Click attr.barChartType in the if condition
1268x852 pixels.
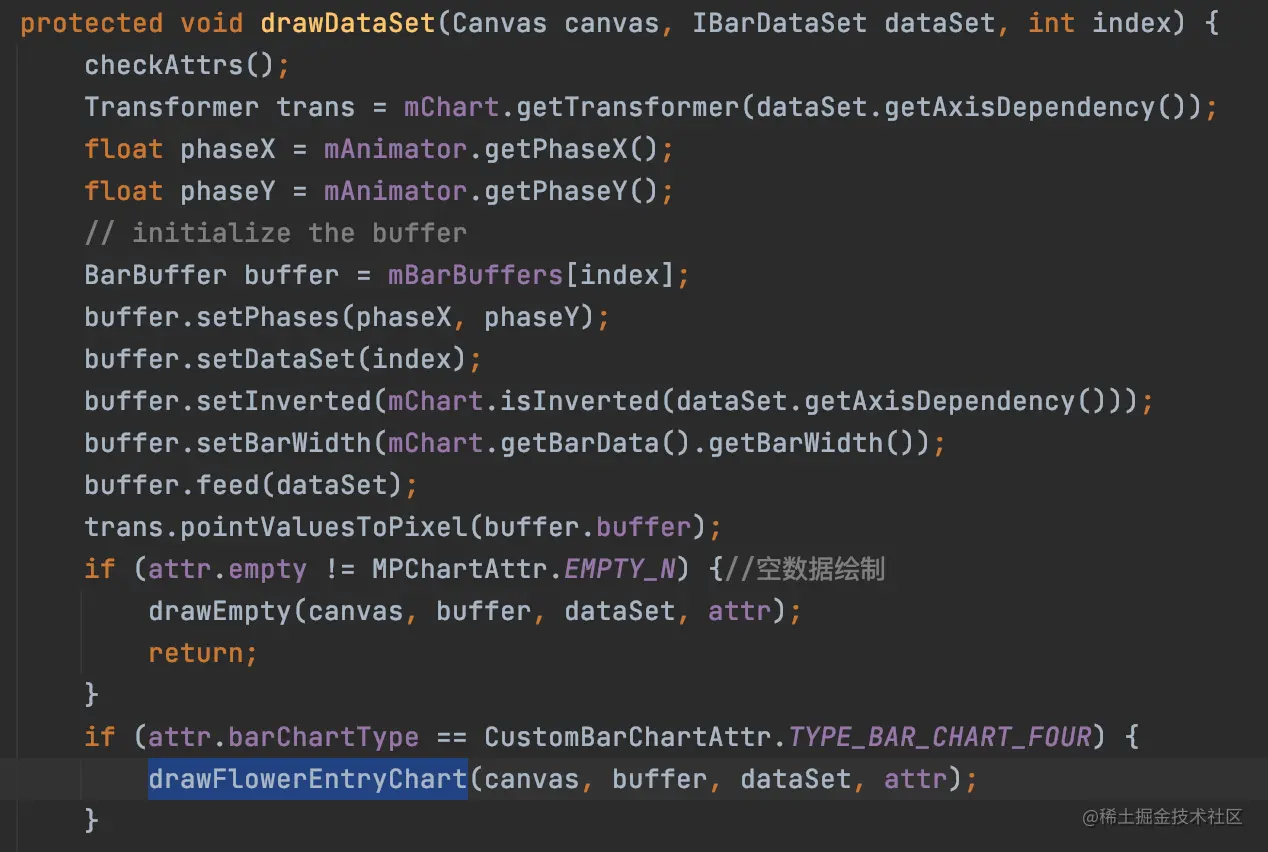(x=283, y=737)
